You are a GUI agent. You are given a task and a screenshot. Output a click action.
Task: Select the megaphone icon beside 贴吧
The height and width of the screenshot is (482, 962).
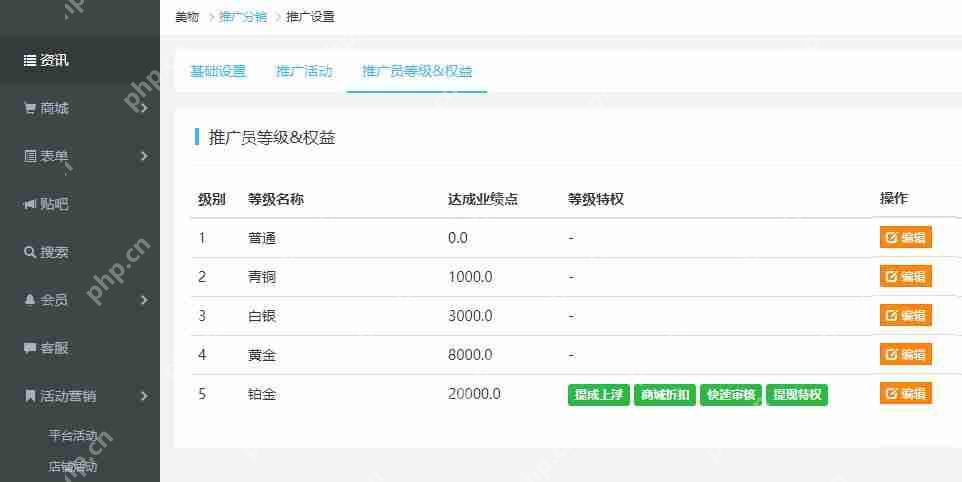coord(29,204)
